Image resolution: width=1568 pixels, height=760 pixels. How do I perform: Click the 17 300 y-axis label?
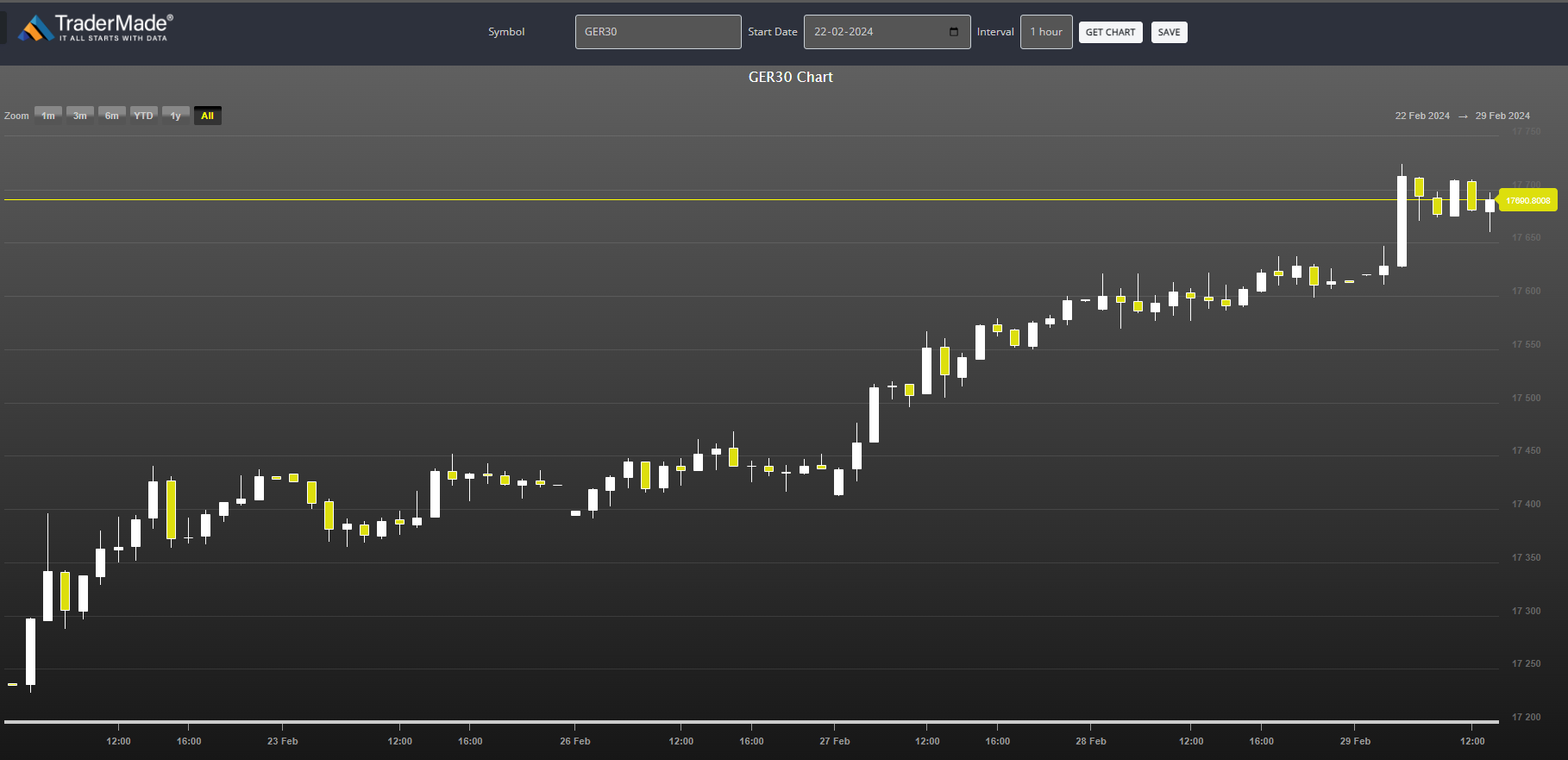click(1526, 611)
